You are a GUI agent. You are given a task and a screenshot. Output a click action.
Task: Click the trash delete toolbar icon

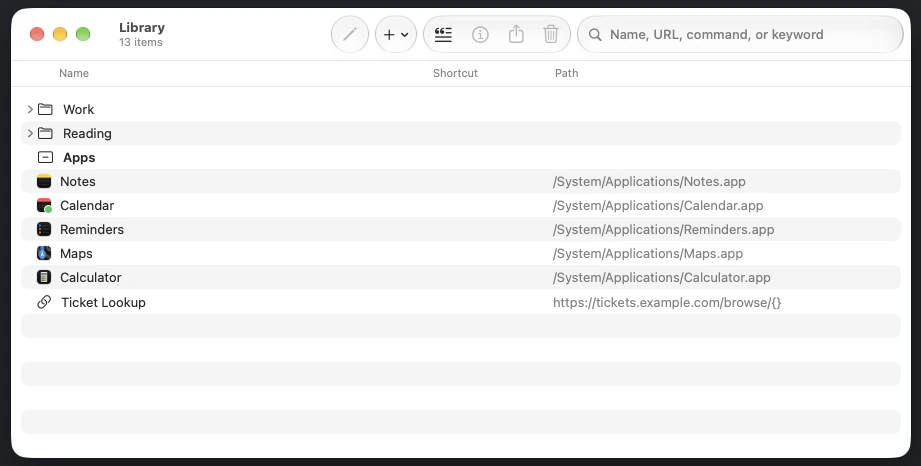[x=551, y=34]
